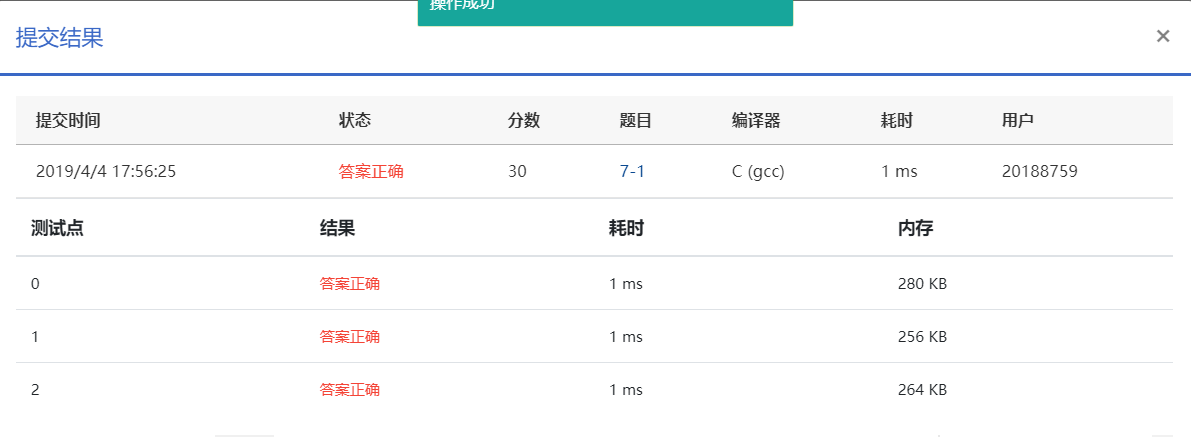
Task: Click the compiler value C (gcc)
Action: 758,172
